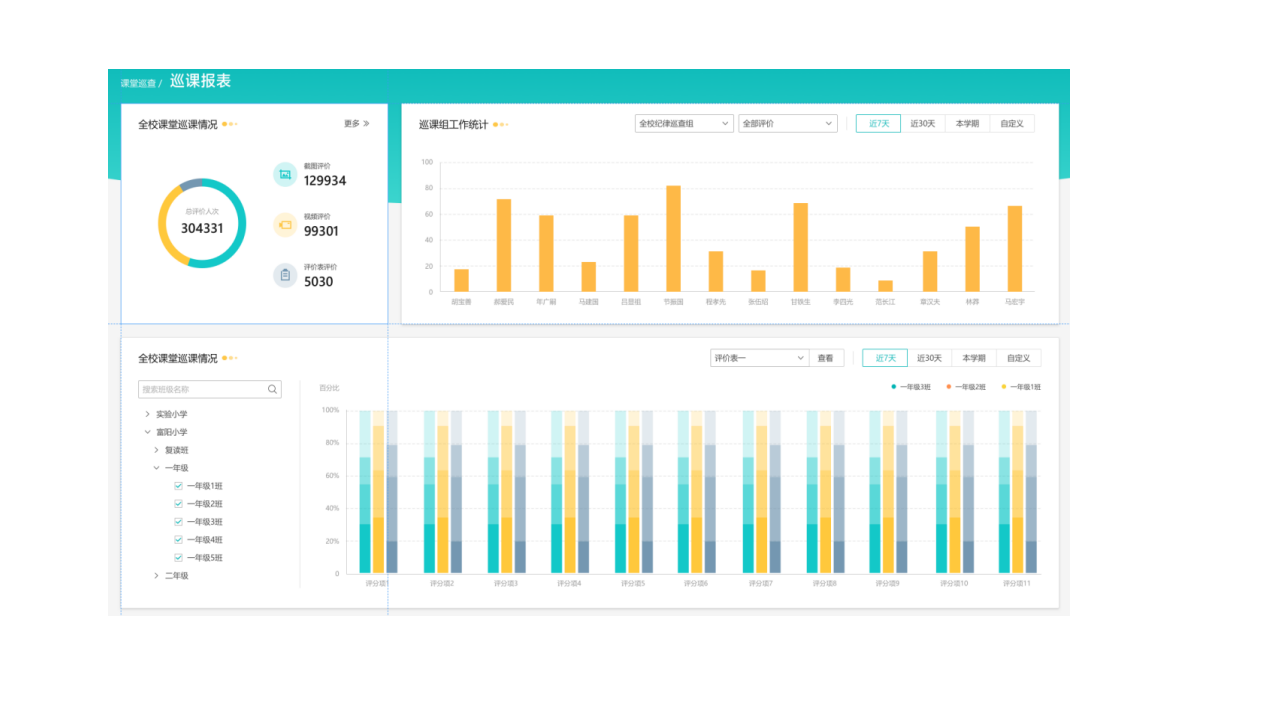
Task: Click the 一年级1班 legend marker
Action: click(1003, 387)
